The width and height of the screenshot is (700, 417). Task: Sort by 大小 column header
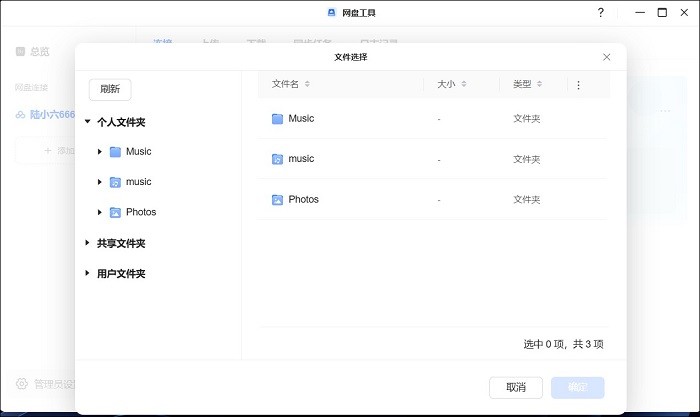(x=446, y=85)
